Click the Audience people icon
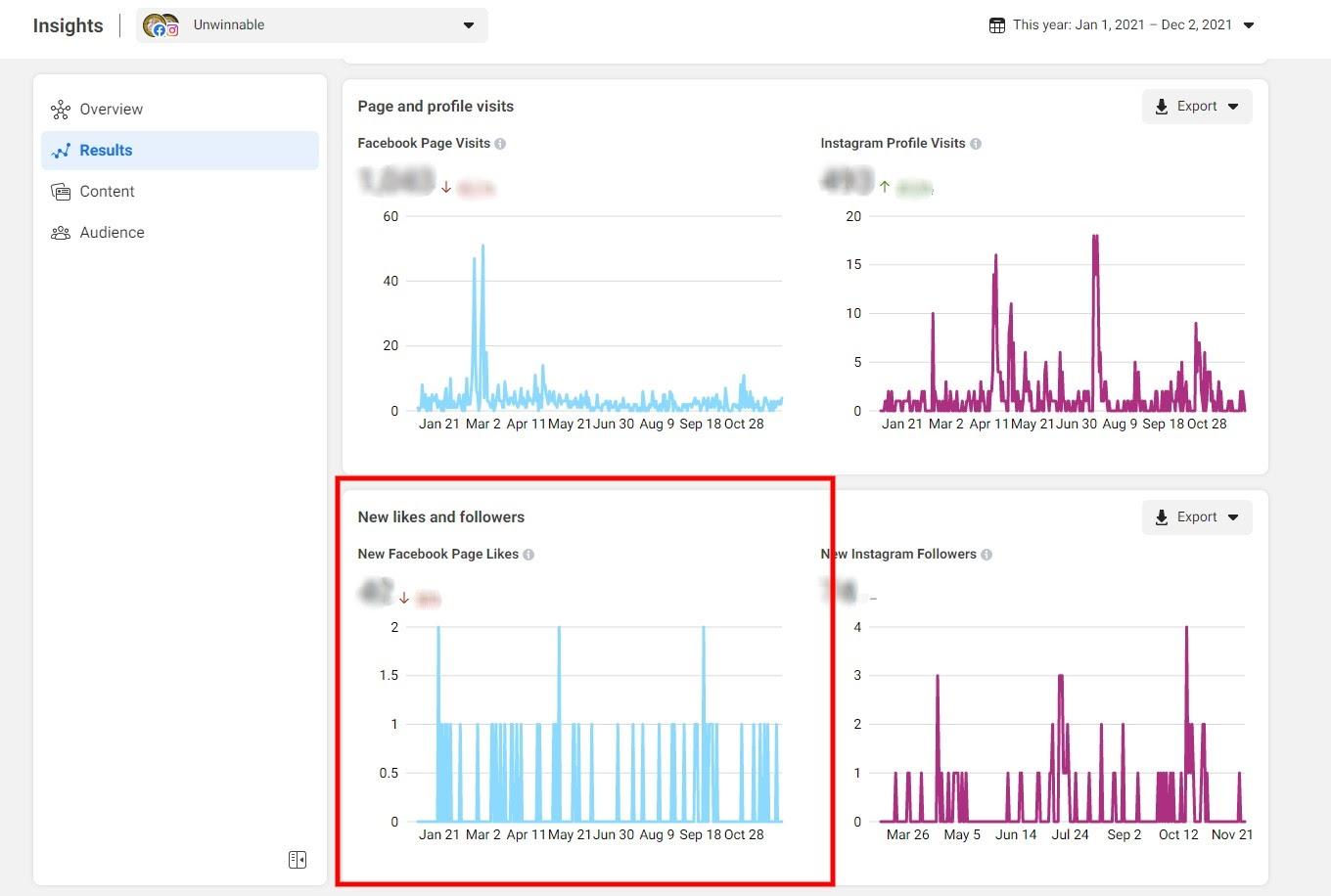Screen dimensions: 1331x896 (61, 233)
